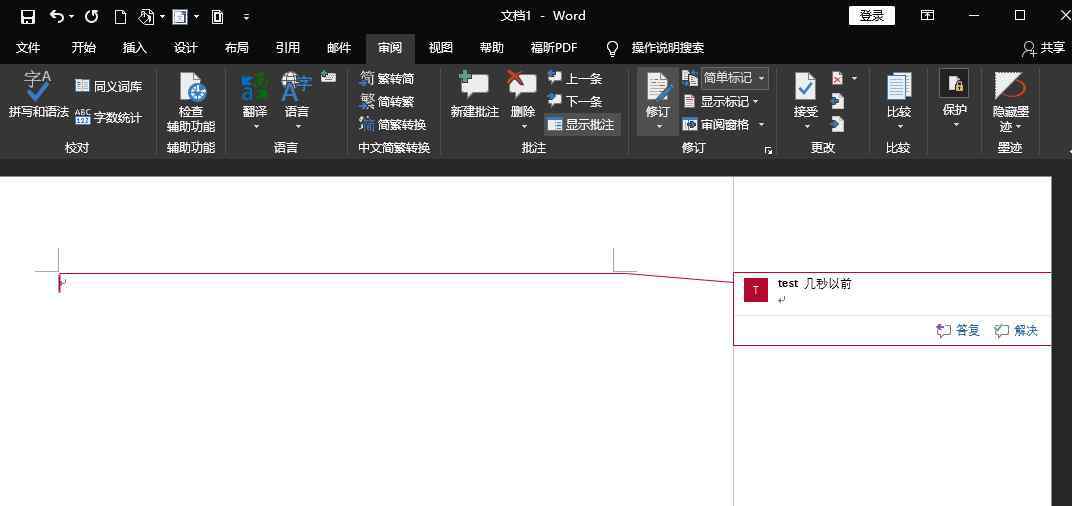Go to previous comment 上一条
This screenshot has width=1072, height=506.
tap(575, 79)
